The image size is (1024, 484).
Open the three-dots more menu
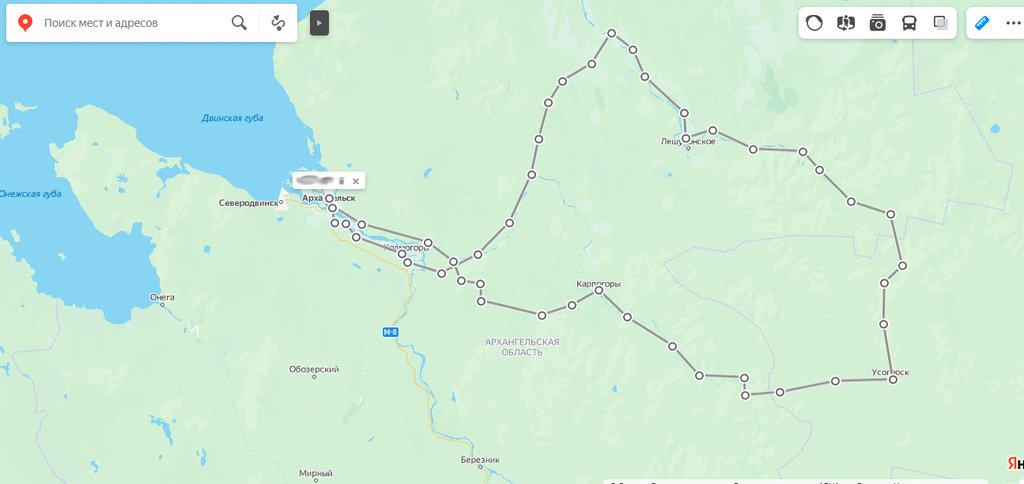tap(1013, 24)
